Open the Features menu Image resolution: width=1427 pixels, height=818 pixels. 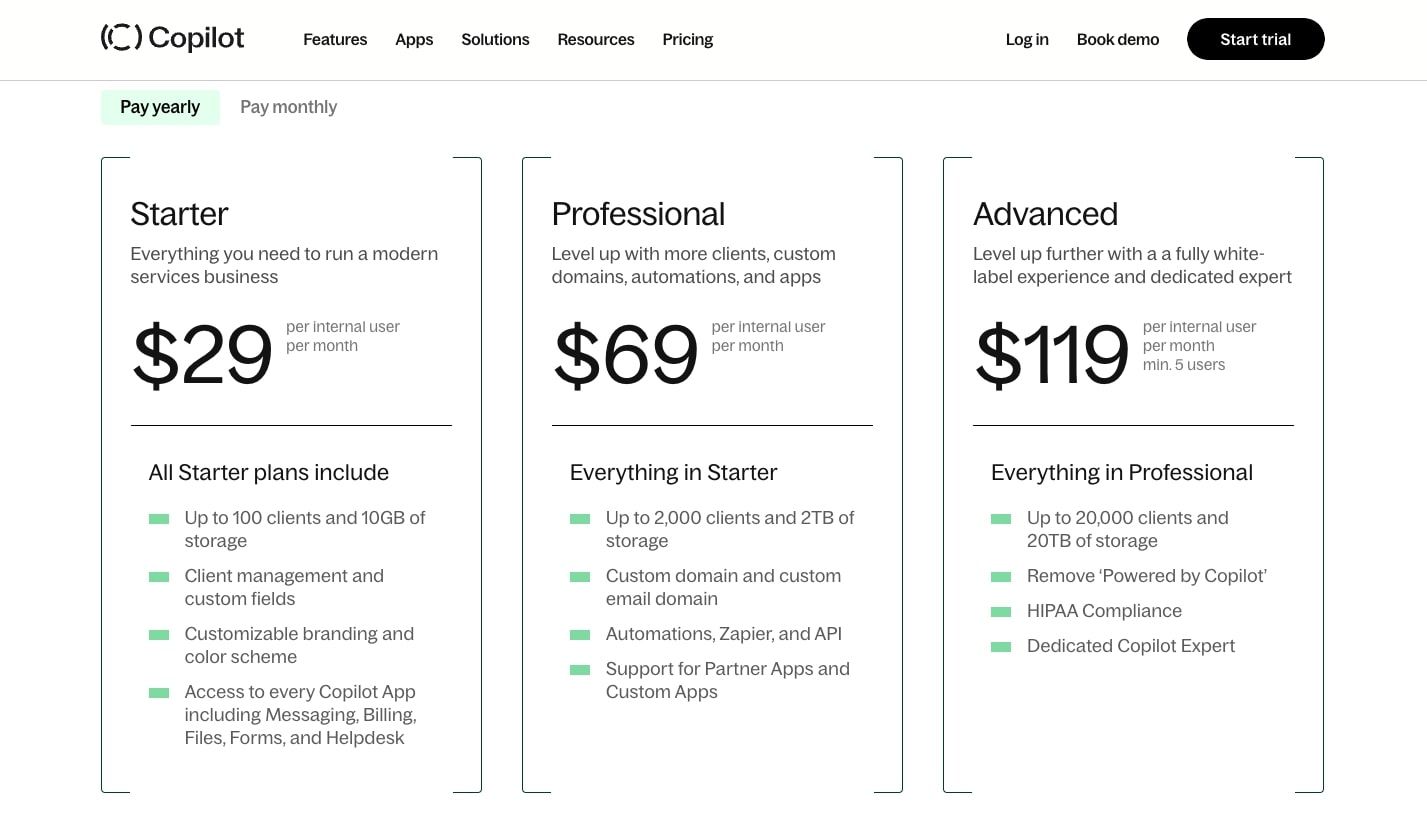(335, 40)
